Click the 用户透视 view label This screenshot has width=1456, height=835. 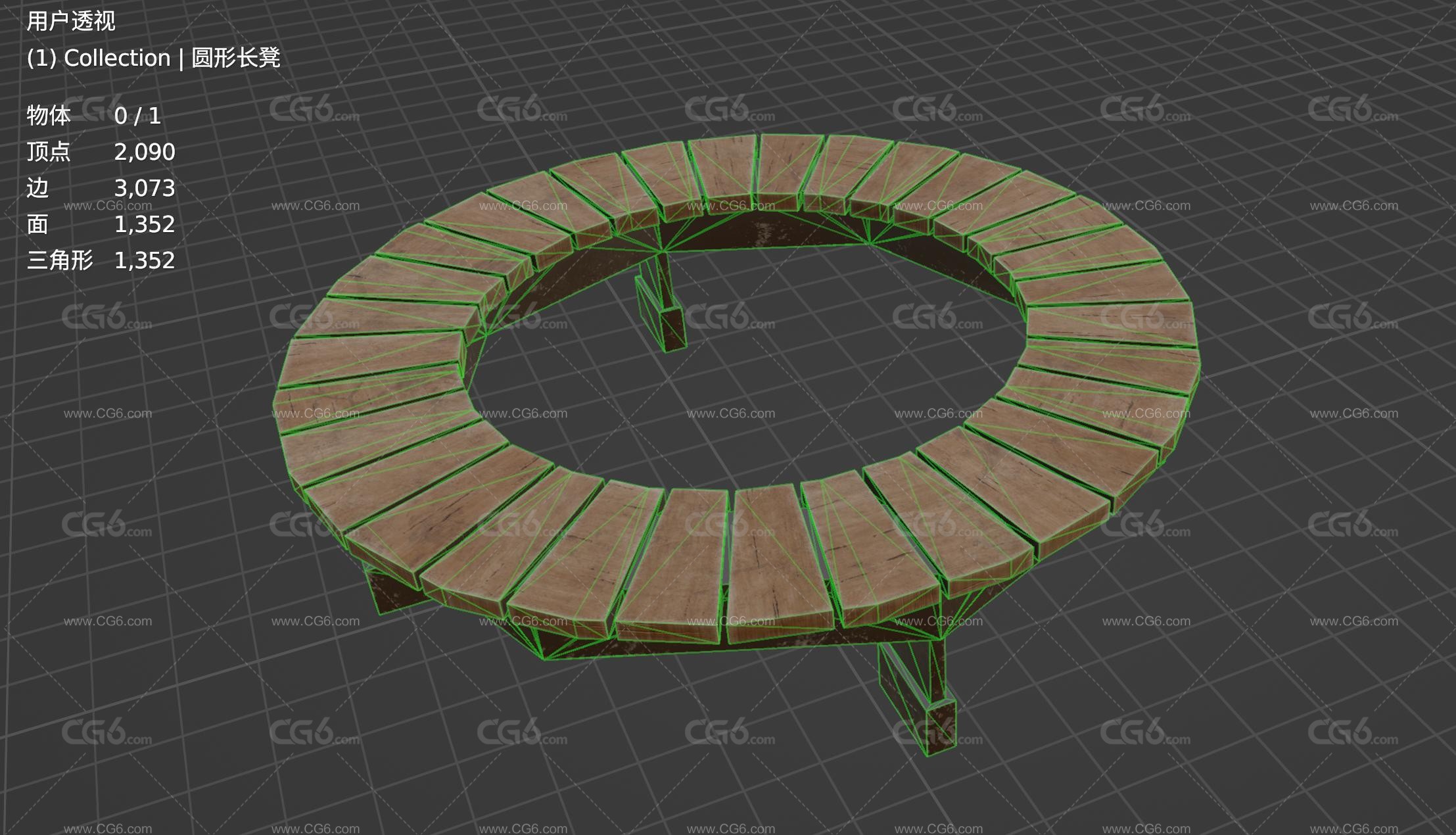coord(71,21)
